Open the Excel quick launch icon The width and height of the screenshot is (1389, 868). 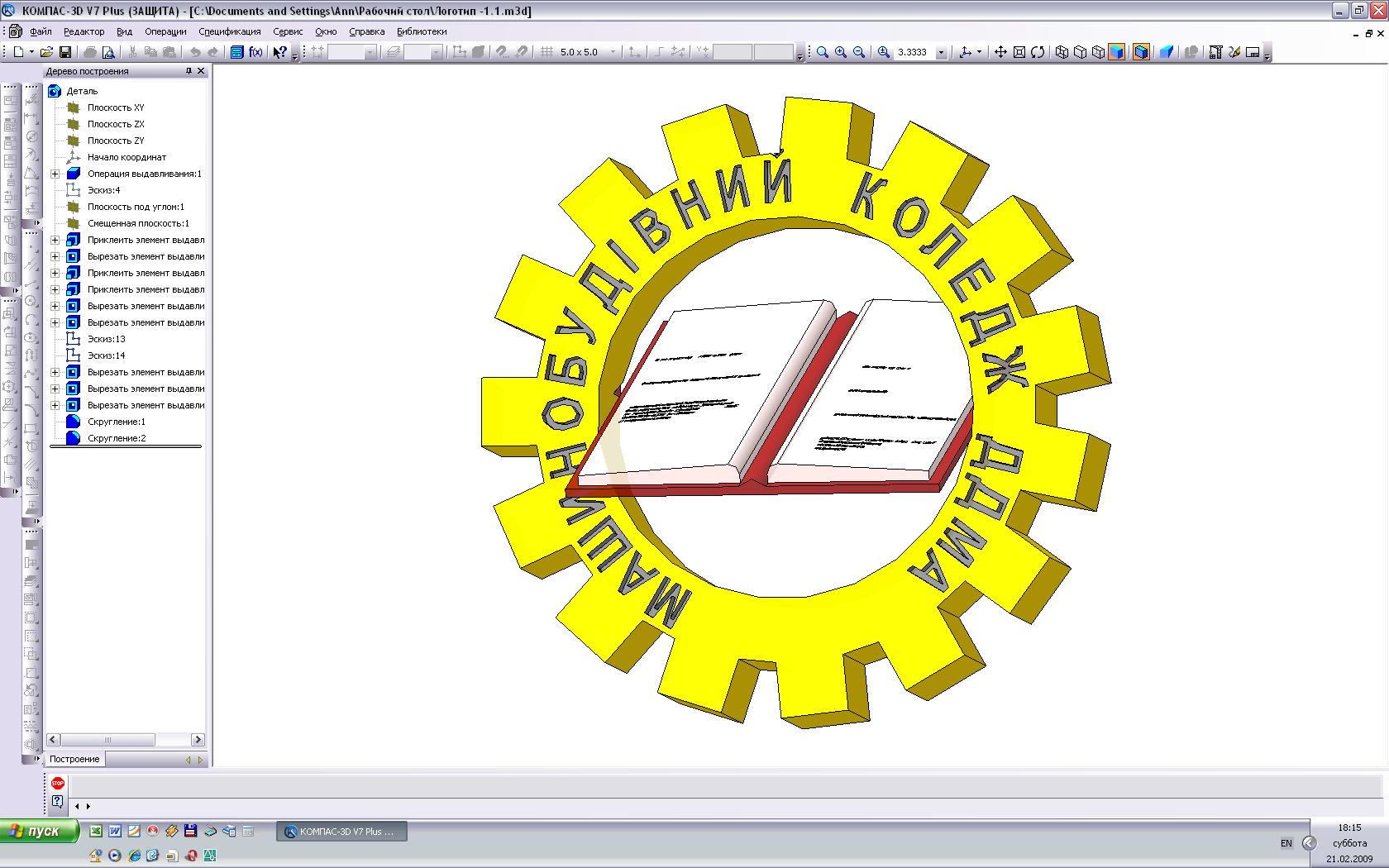[96, 832]
